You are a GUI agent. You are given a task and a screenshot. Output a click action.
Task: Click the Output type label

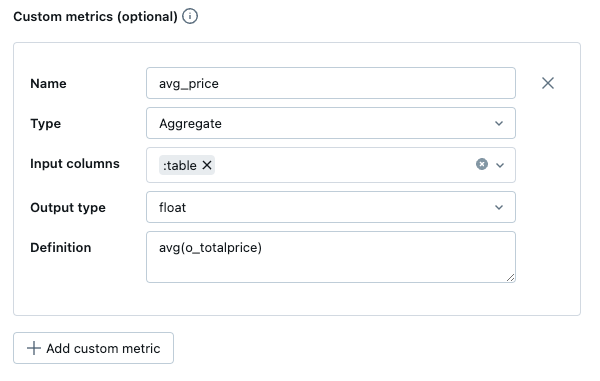68,208
